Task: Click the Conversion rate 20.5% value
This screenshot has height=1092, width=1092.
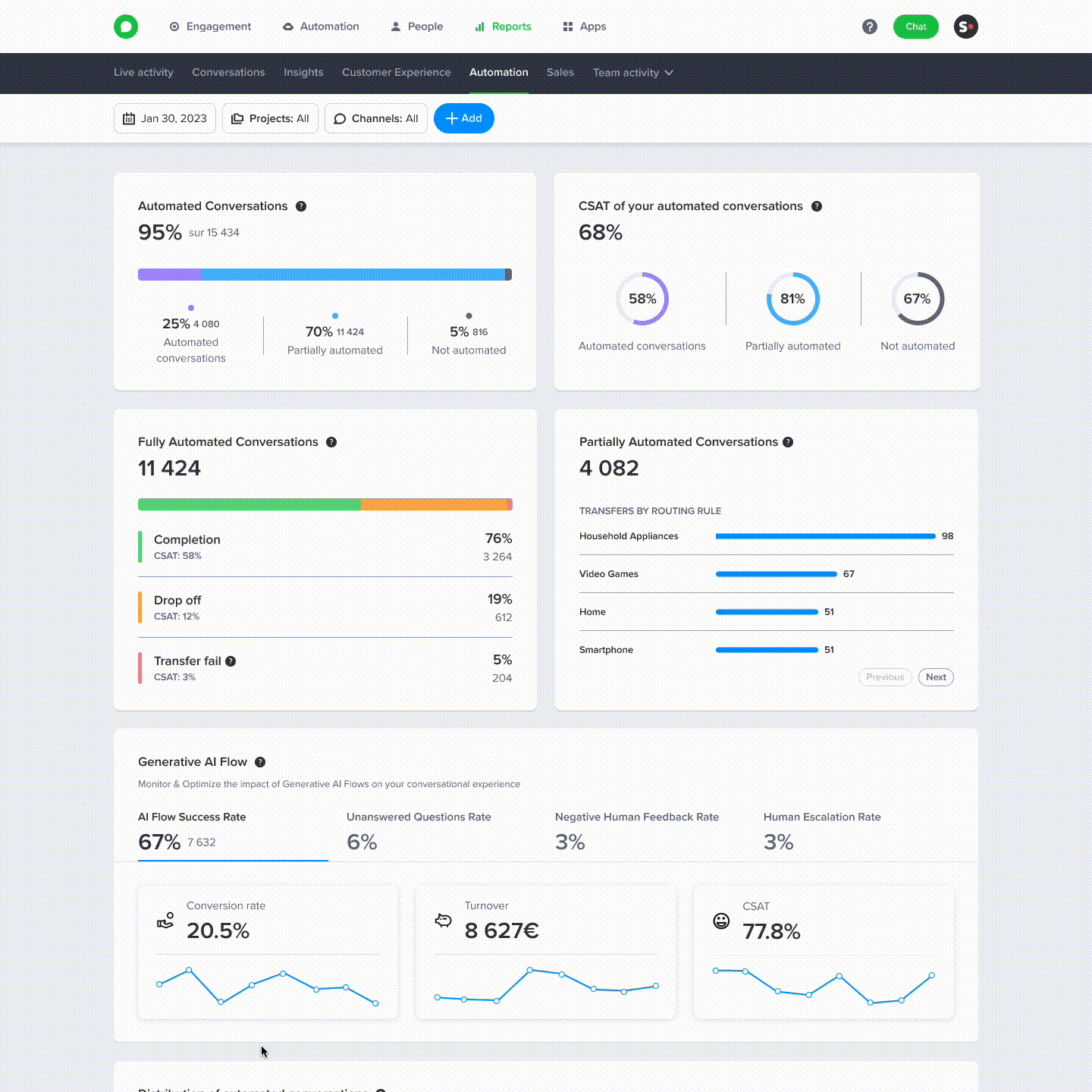Action: (218, 930)
